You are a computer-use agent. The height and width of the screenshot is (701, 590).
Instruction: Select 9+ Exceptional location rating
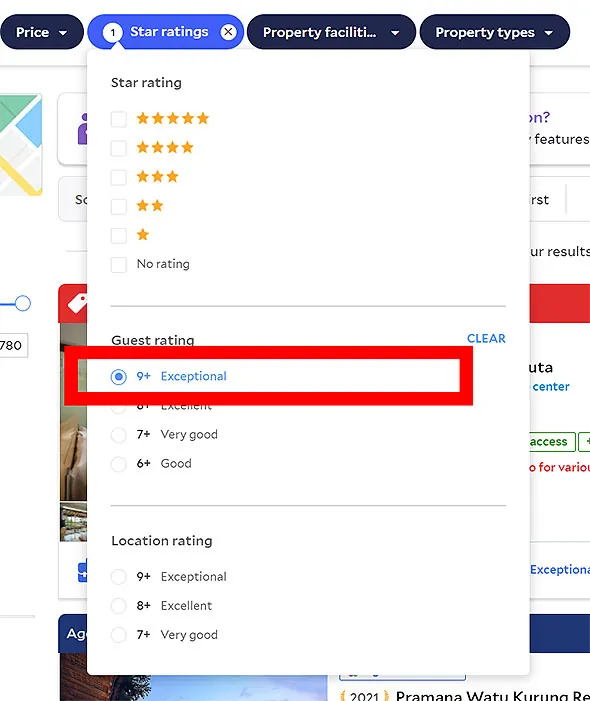118,577
